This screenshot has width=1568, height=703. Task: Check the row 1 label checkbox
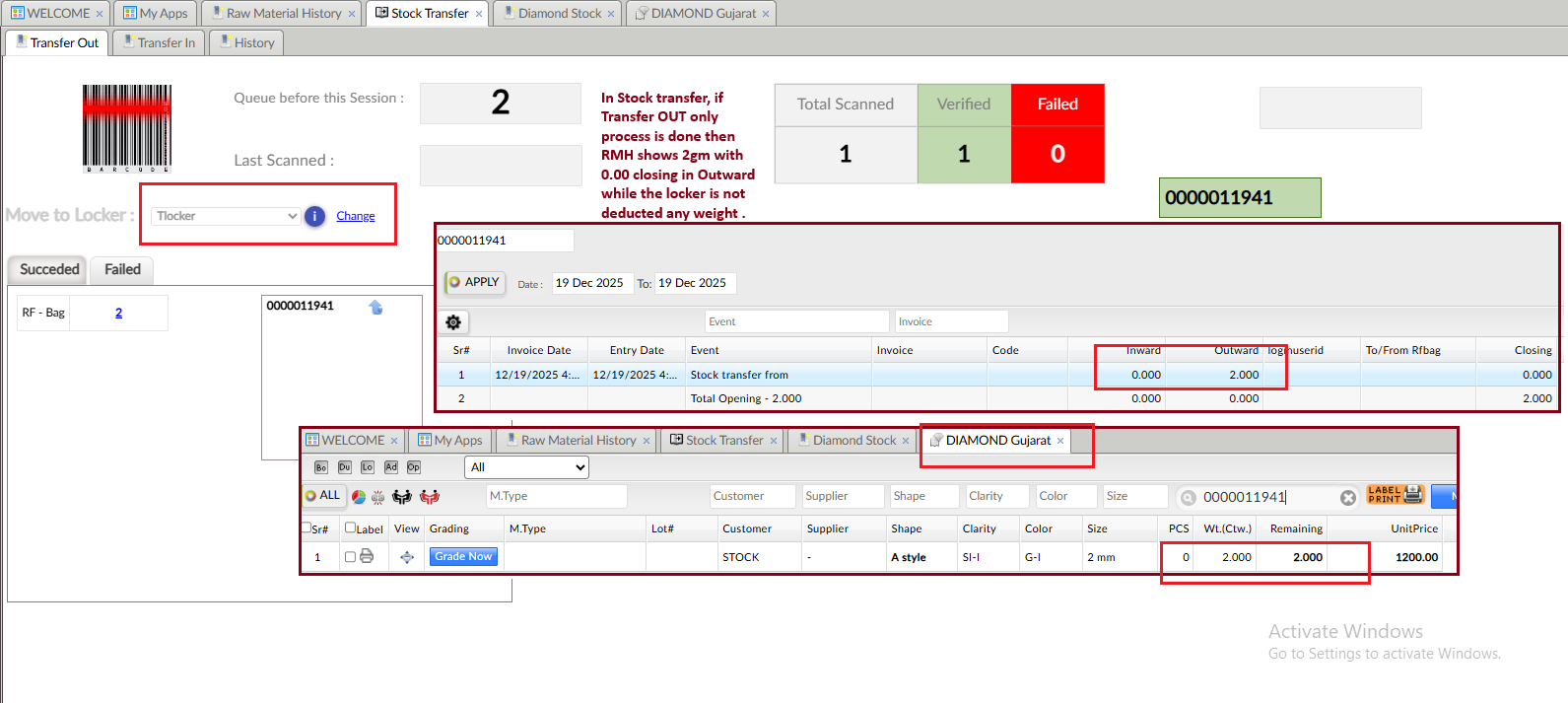[x=350, y=557]
